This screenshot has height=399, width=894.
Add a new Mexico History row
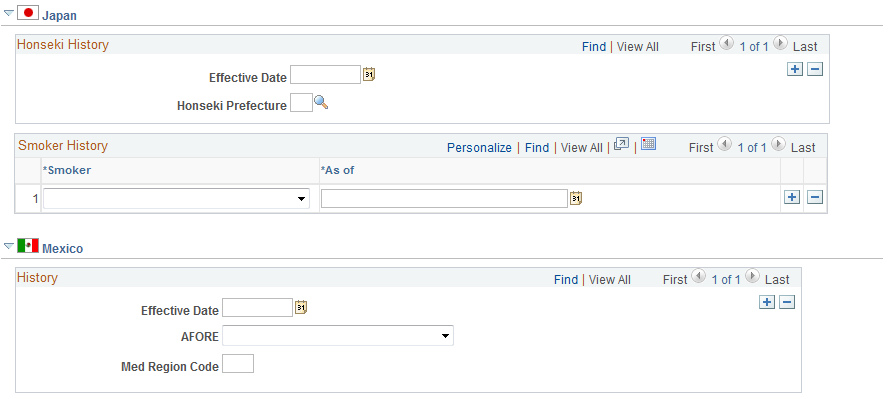[x=767, y=303]
